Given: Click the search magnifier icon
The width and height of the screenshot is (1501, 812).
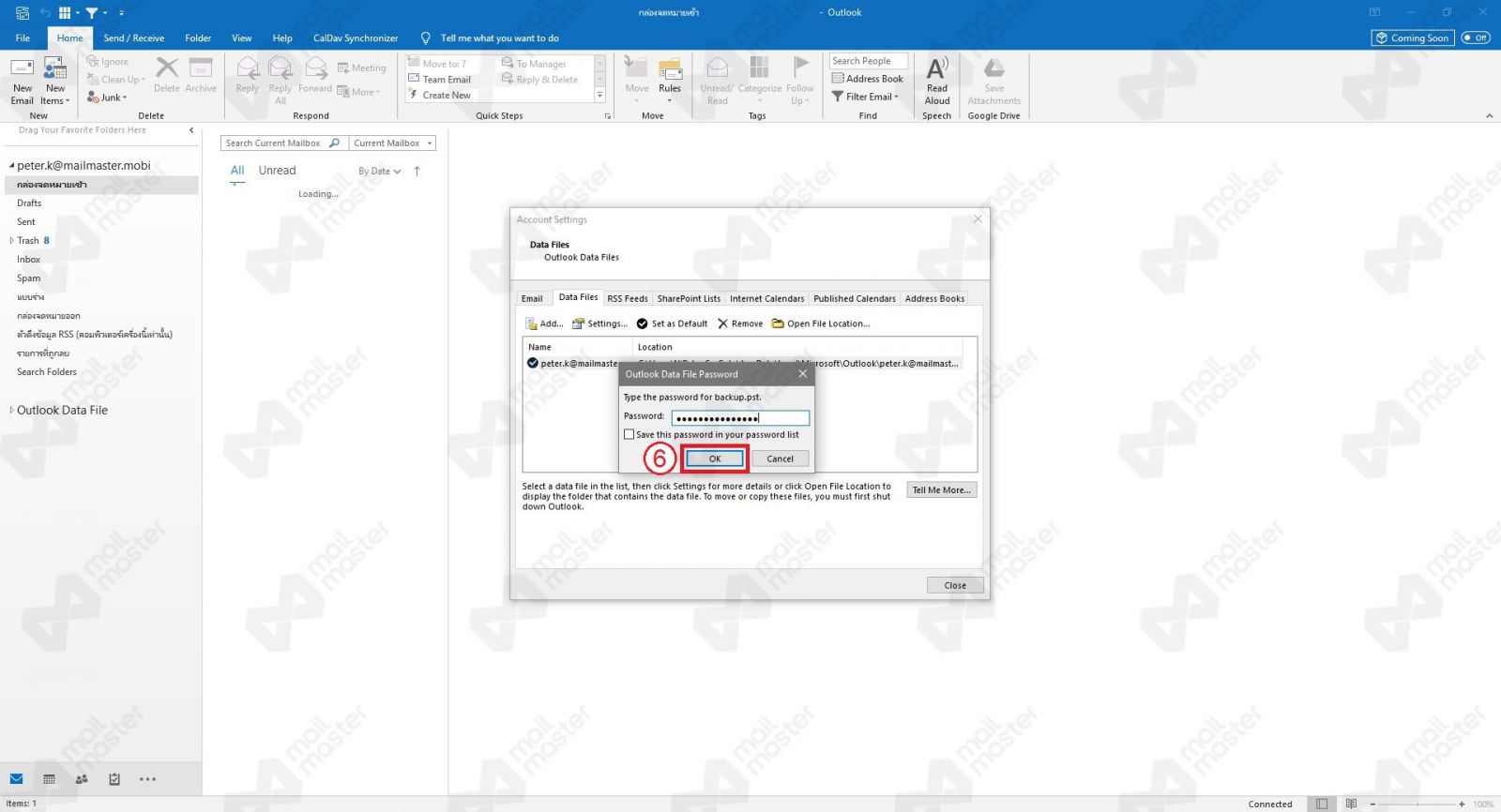Looking at the screenshot, I should click(x=334, y=143).
